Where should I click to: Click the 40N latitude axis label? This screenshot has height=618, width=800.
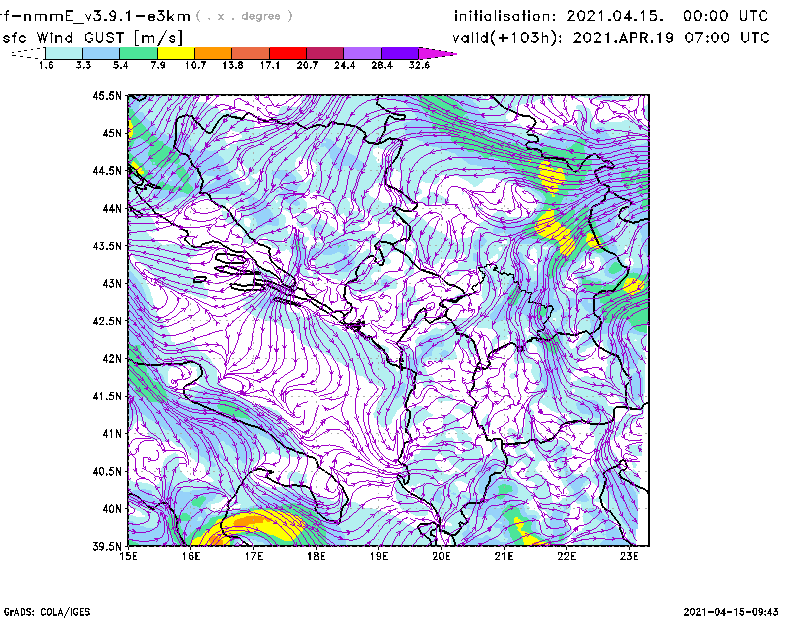coord(112,509)
